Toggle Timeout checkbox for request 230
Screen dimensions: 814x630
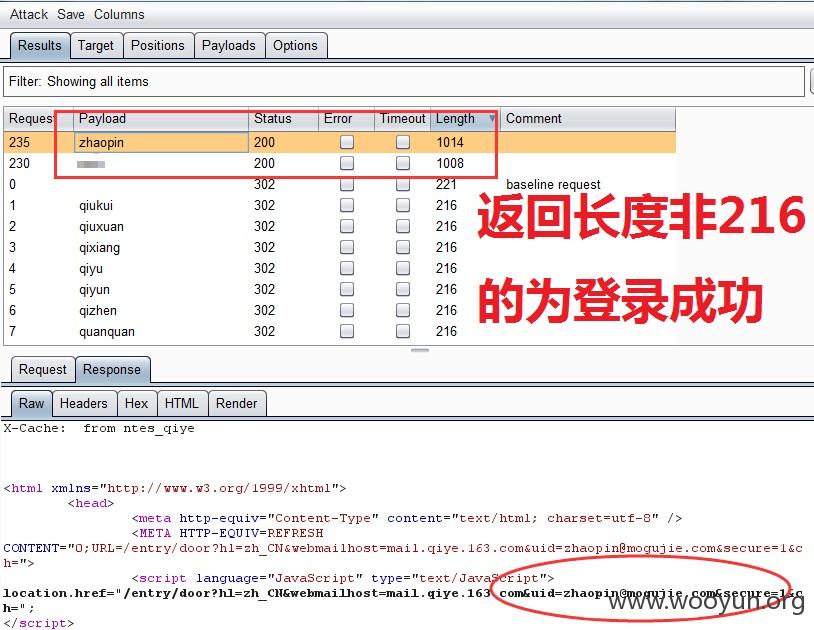(403, 163)
